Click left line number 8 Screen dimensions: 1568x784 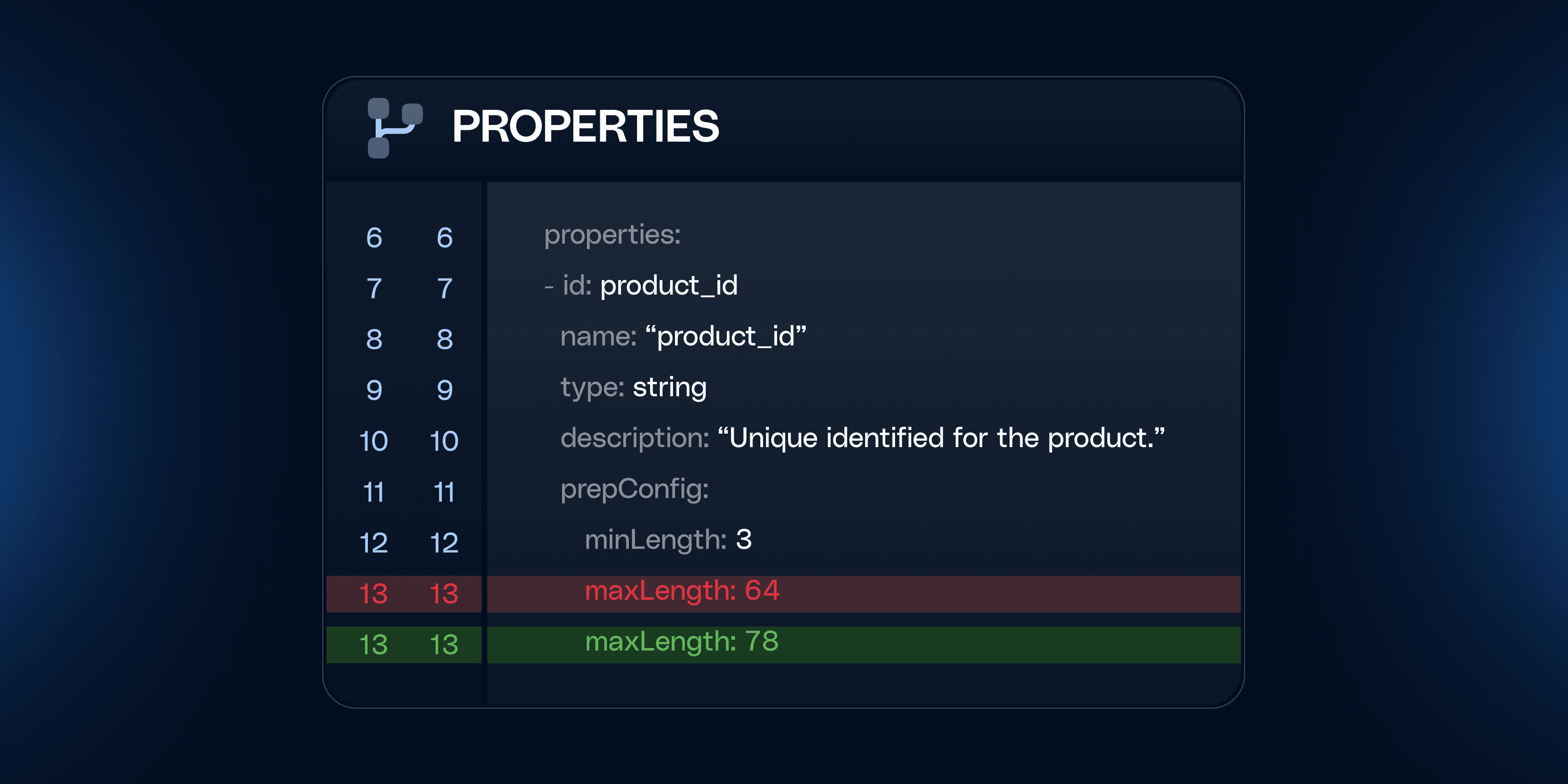(x=374, y=339)
